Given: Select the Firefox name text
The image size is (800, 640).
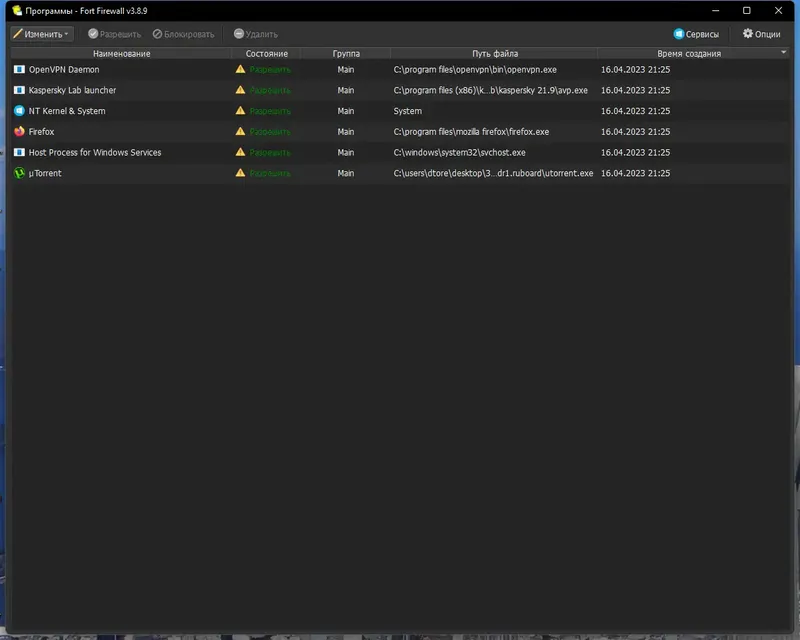Looking at the screenshot, I should click(41, 132).
